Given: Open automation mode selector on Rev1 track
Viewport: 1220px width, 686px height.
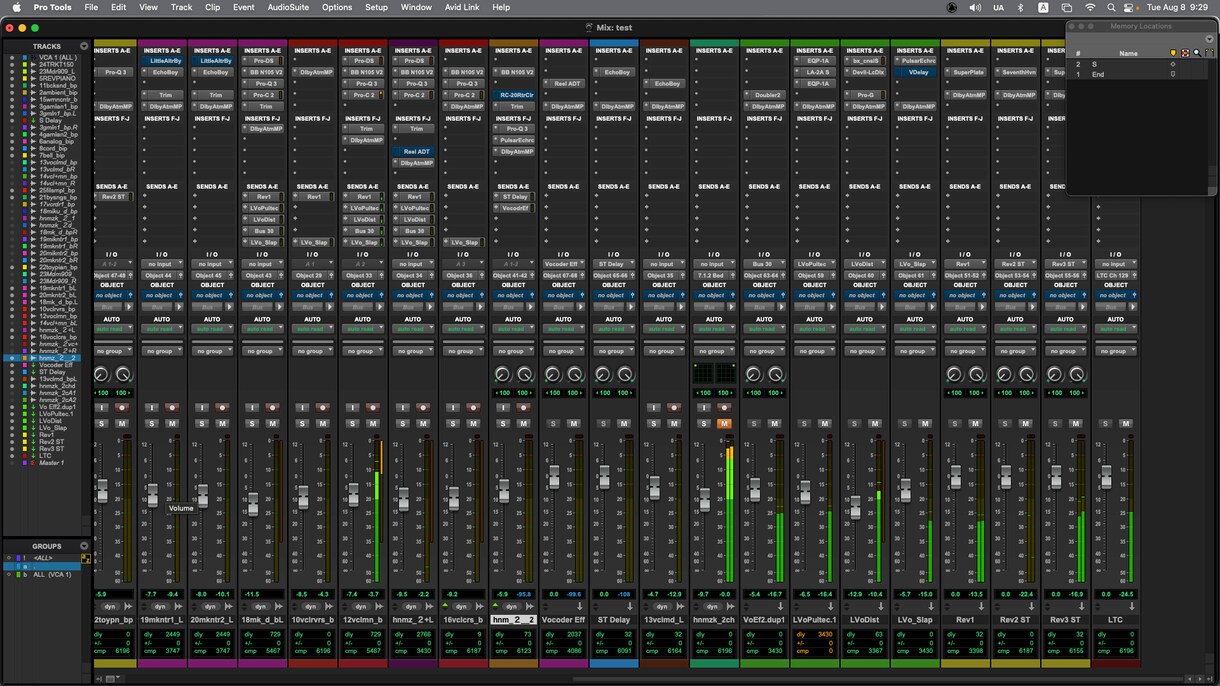Looking at the screenshot, I should pos(964,329).
